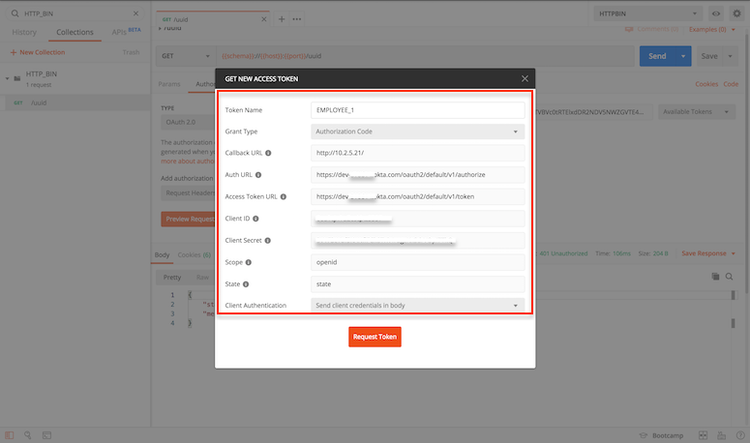Viewport: 750px width, 443px height.
Task: Click help question mark icon in status bar
Action: (740, 435)
